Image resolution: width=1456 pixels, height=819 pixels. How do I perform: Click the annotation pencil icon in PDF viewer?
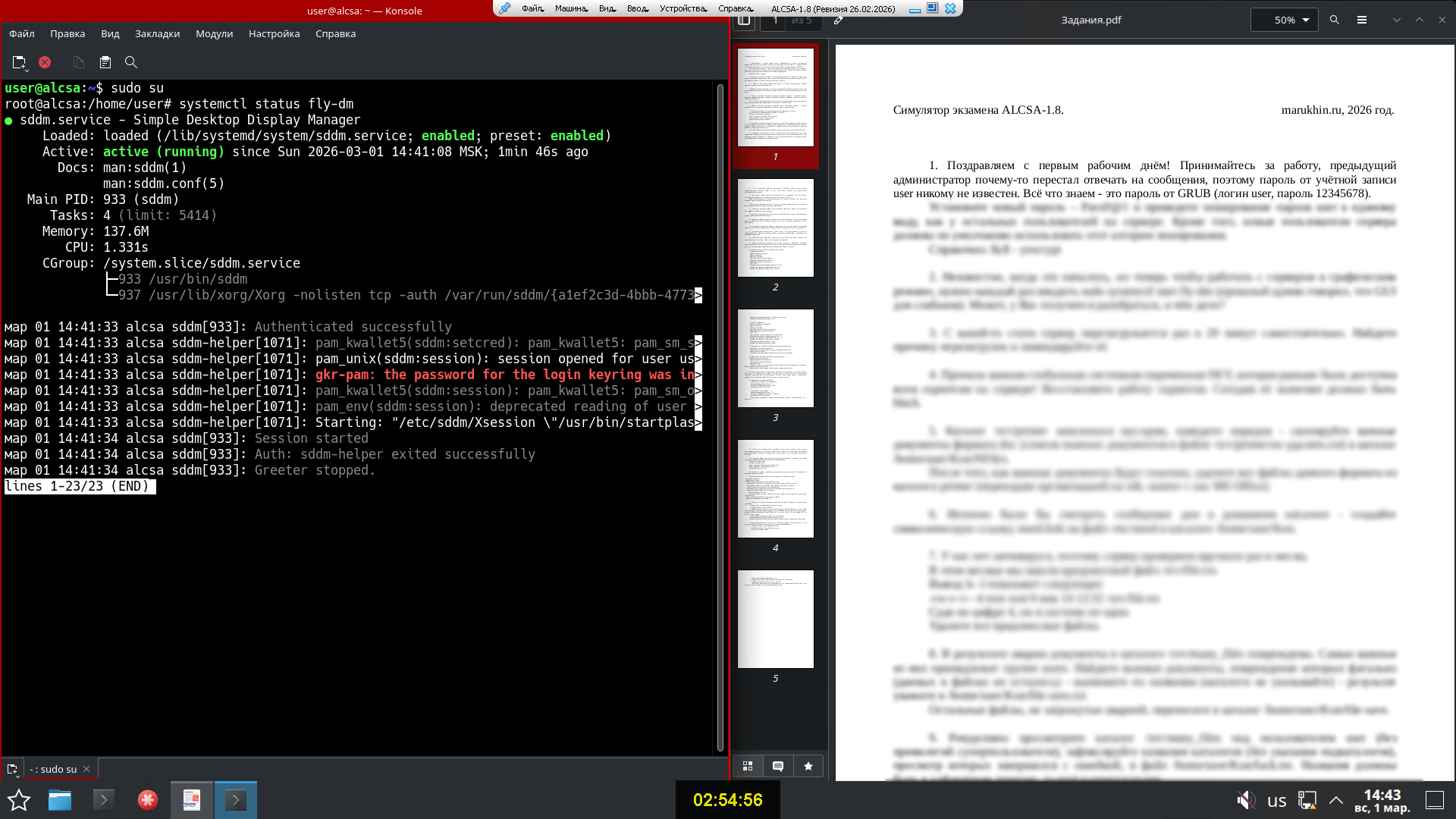point(838,20)
